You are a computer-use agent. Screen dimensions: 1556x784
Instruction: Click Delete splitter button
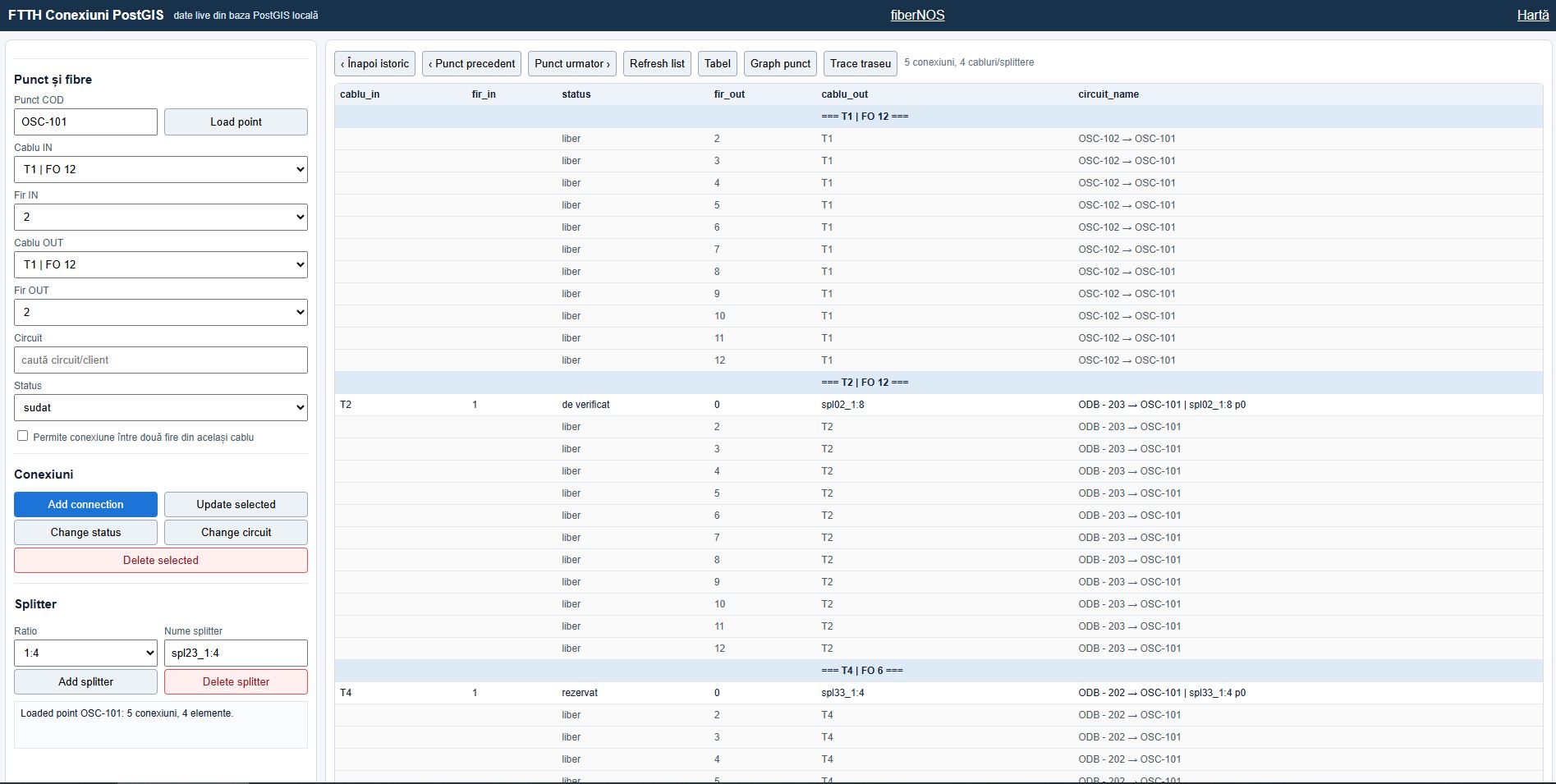pos(236,681)
